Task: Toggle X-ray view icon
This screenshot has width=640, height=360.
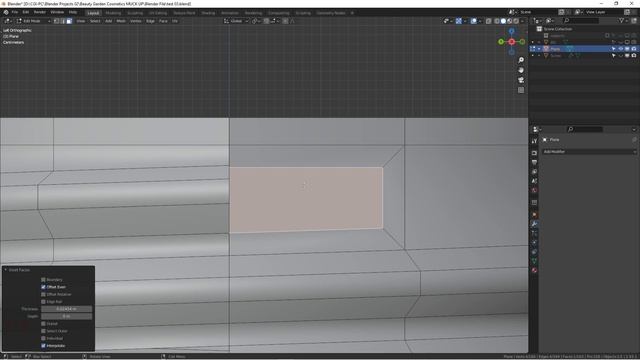Action: coord(489,21)
